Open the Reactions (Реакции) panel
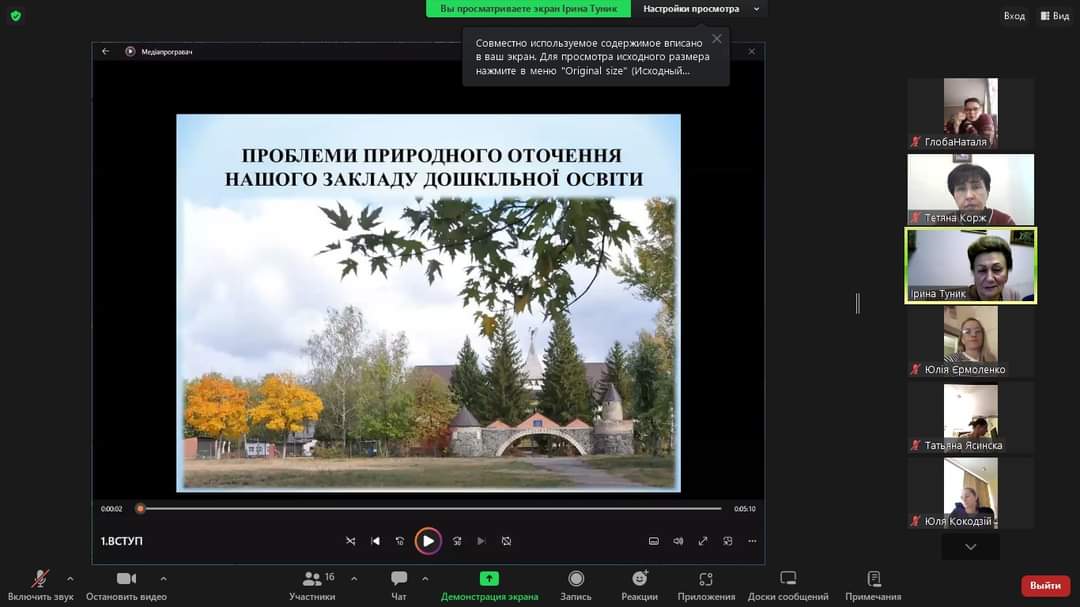 (639, 585)
